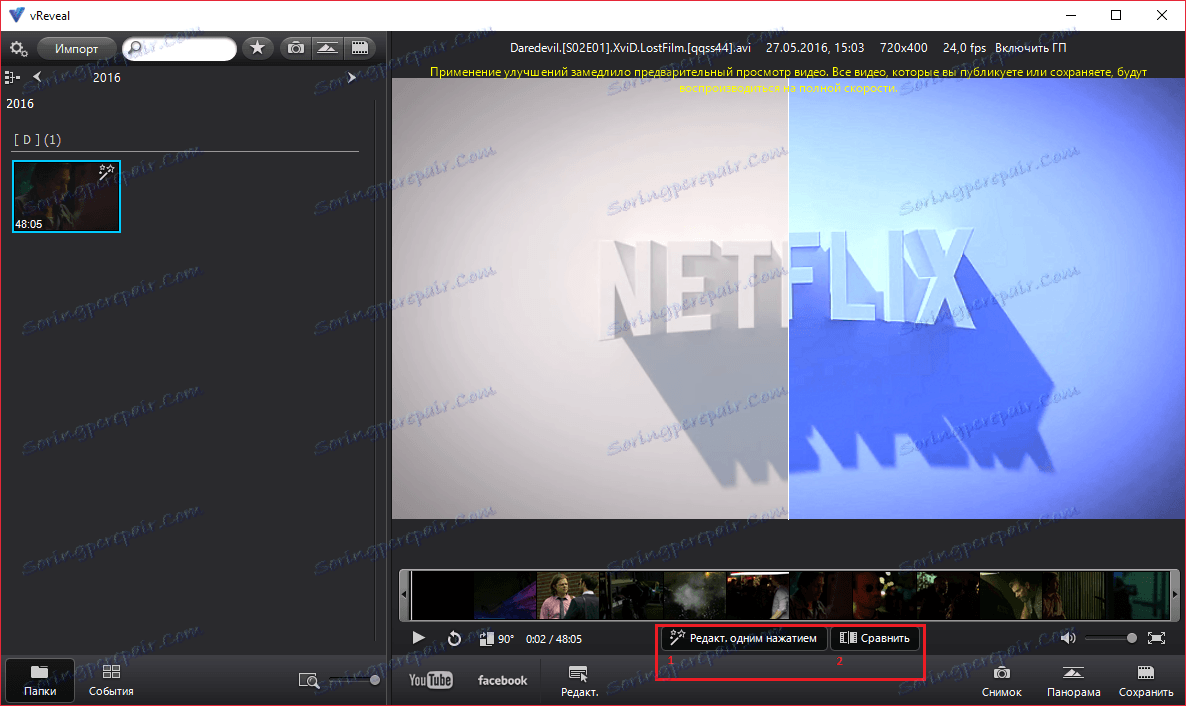This screenshot has width=1186, height=706.
Task: Adjust the thumbnail size slider
Action: (x=353, y=680)
